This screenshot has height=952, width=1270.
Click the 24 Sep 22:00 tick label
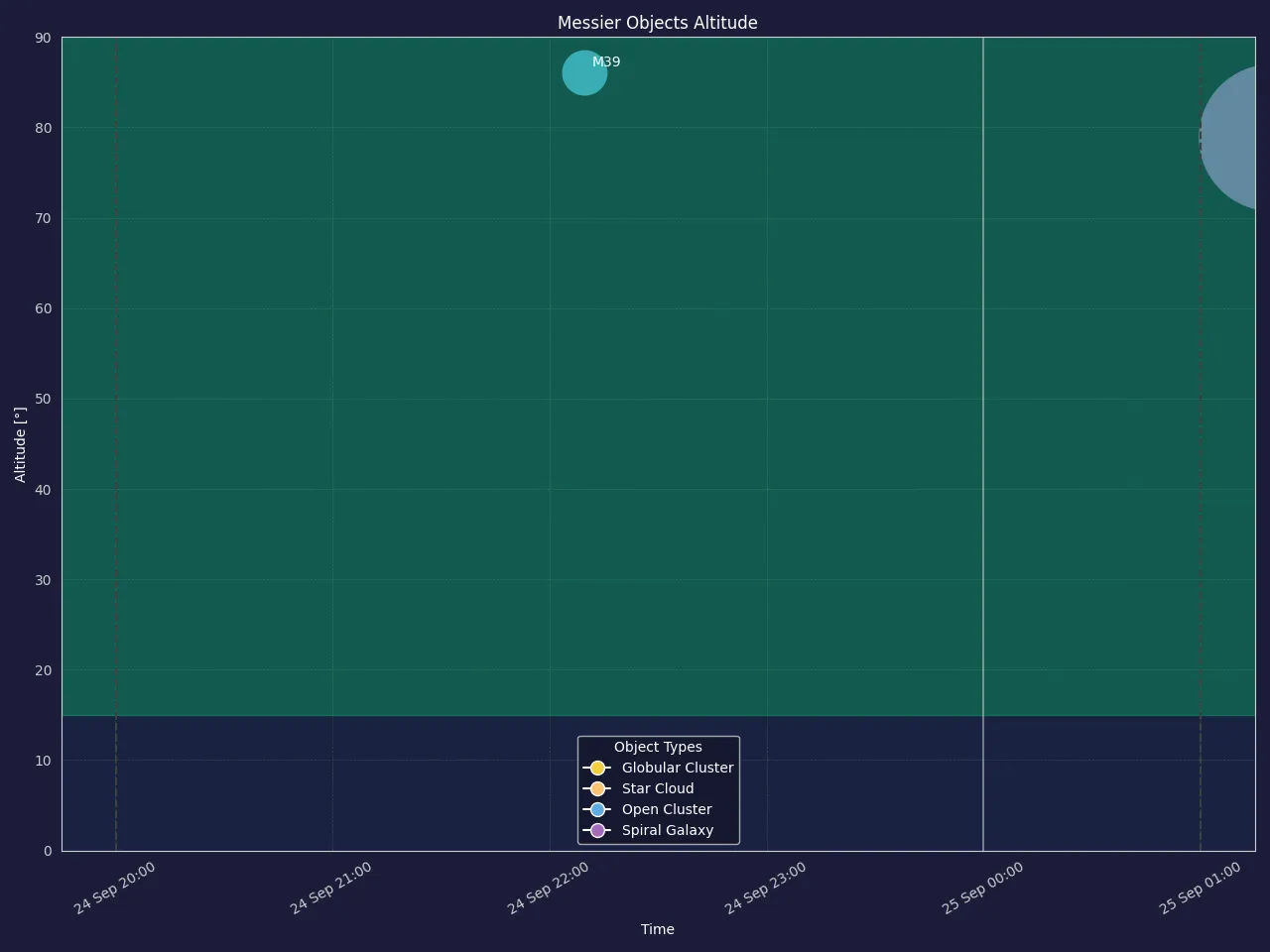click(x=549, y=889)
